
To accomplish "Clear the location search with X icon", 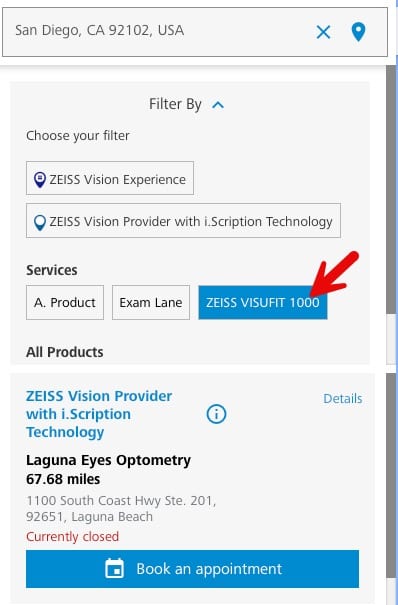I will point(323,32).
